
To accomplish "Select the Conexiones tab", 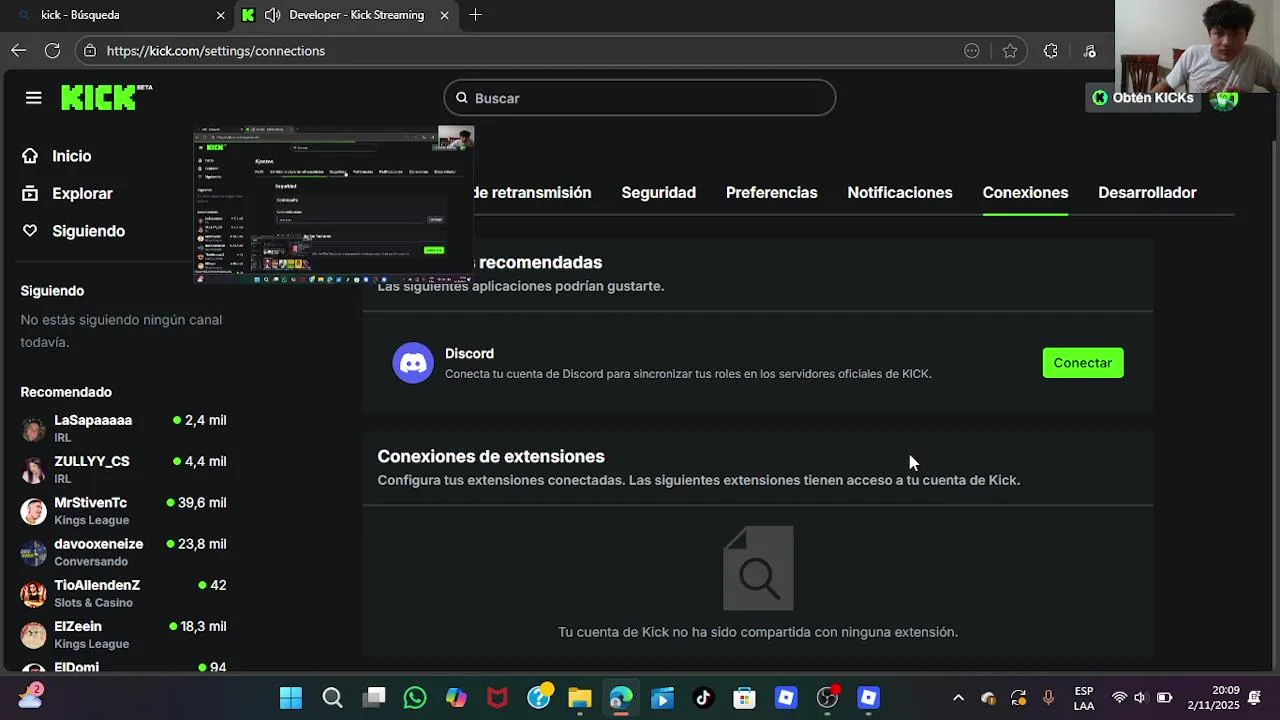I will coord(1025,193).
